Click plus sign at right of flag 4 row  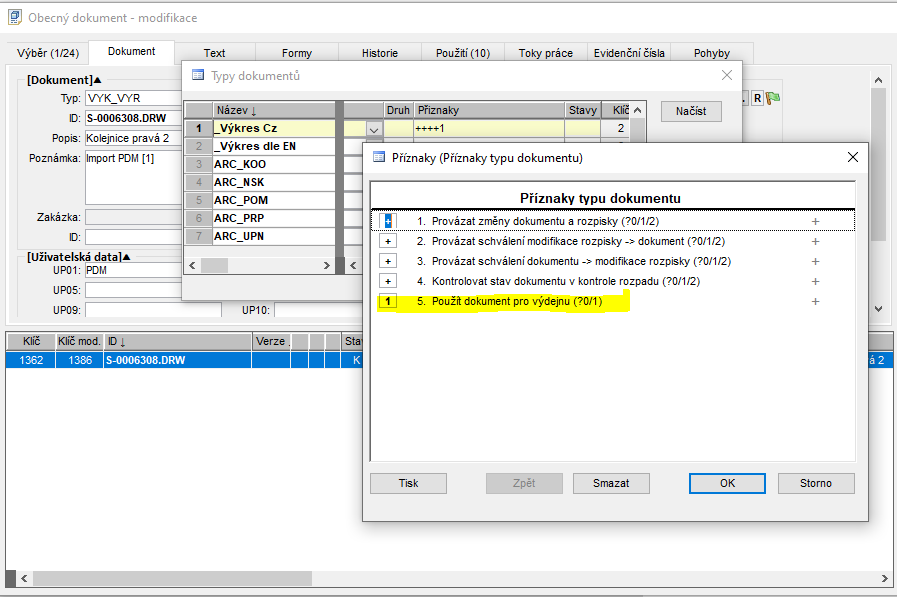[x=815, y=281]
